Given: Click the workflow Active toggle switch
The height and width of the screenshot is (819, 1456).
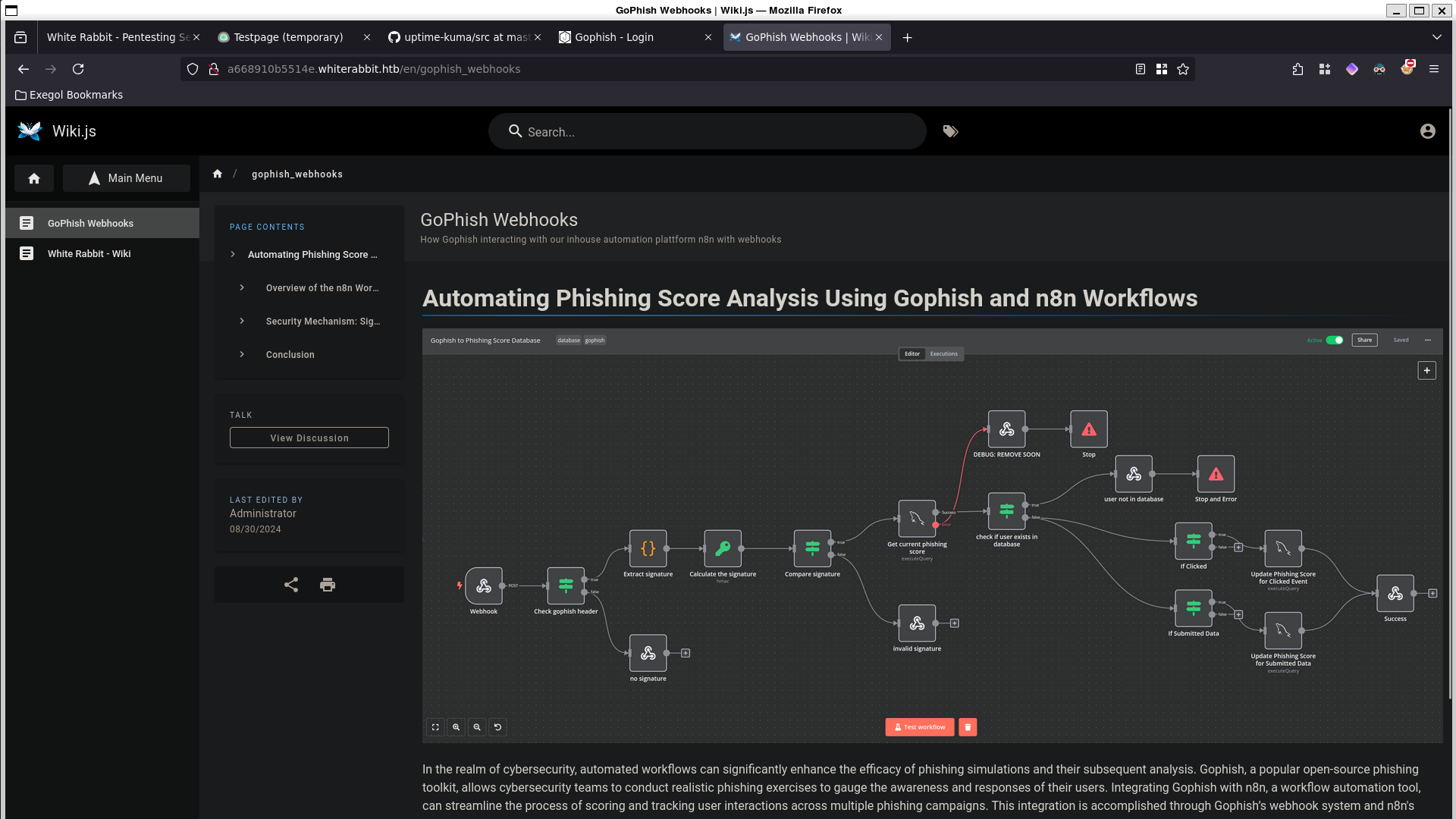Looking at the screenshot, I should click(x=1335, y=340).
